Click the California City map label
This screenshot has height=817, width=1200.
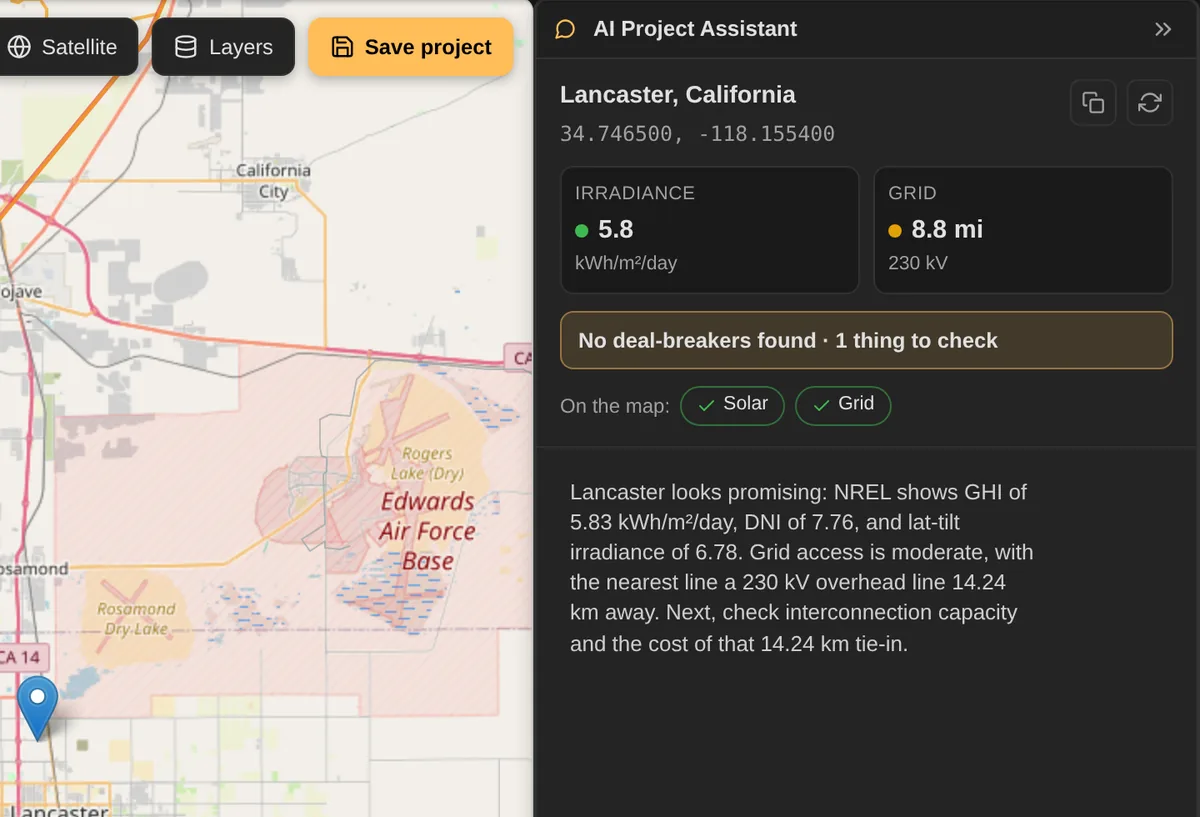[x=273, y=181]
